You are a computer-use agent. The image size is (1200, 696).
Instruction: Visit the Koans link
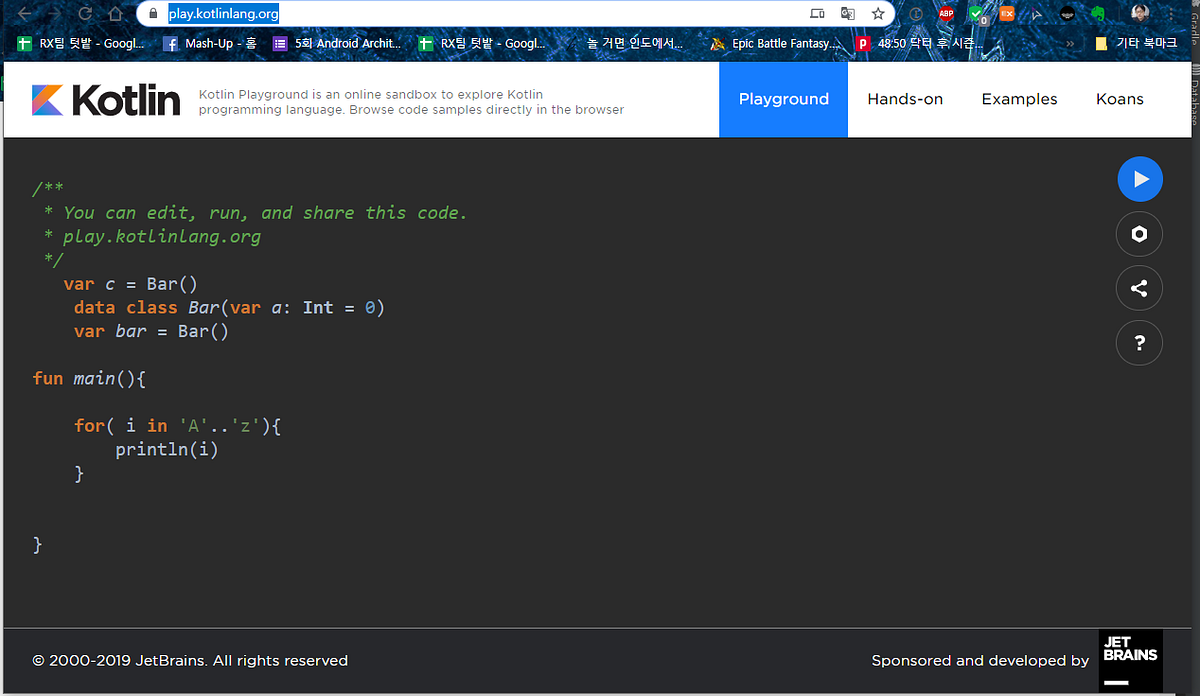point(1119,98)
